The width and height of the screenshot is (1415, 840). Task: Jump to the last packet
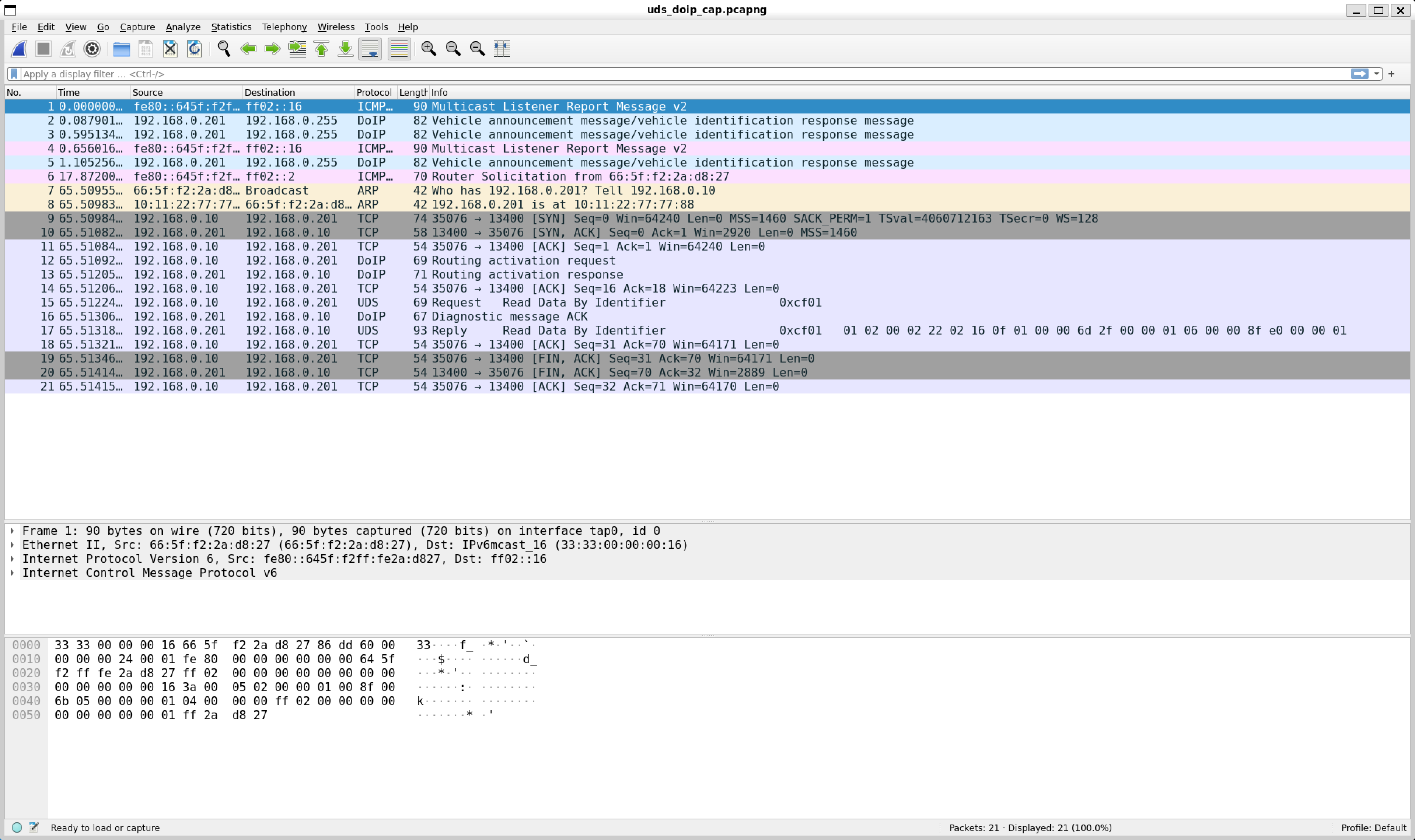click(x=345, y=49)
